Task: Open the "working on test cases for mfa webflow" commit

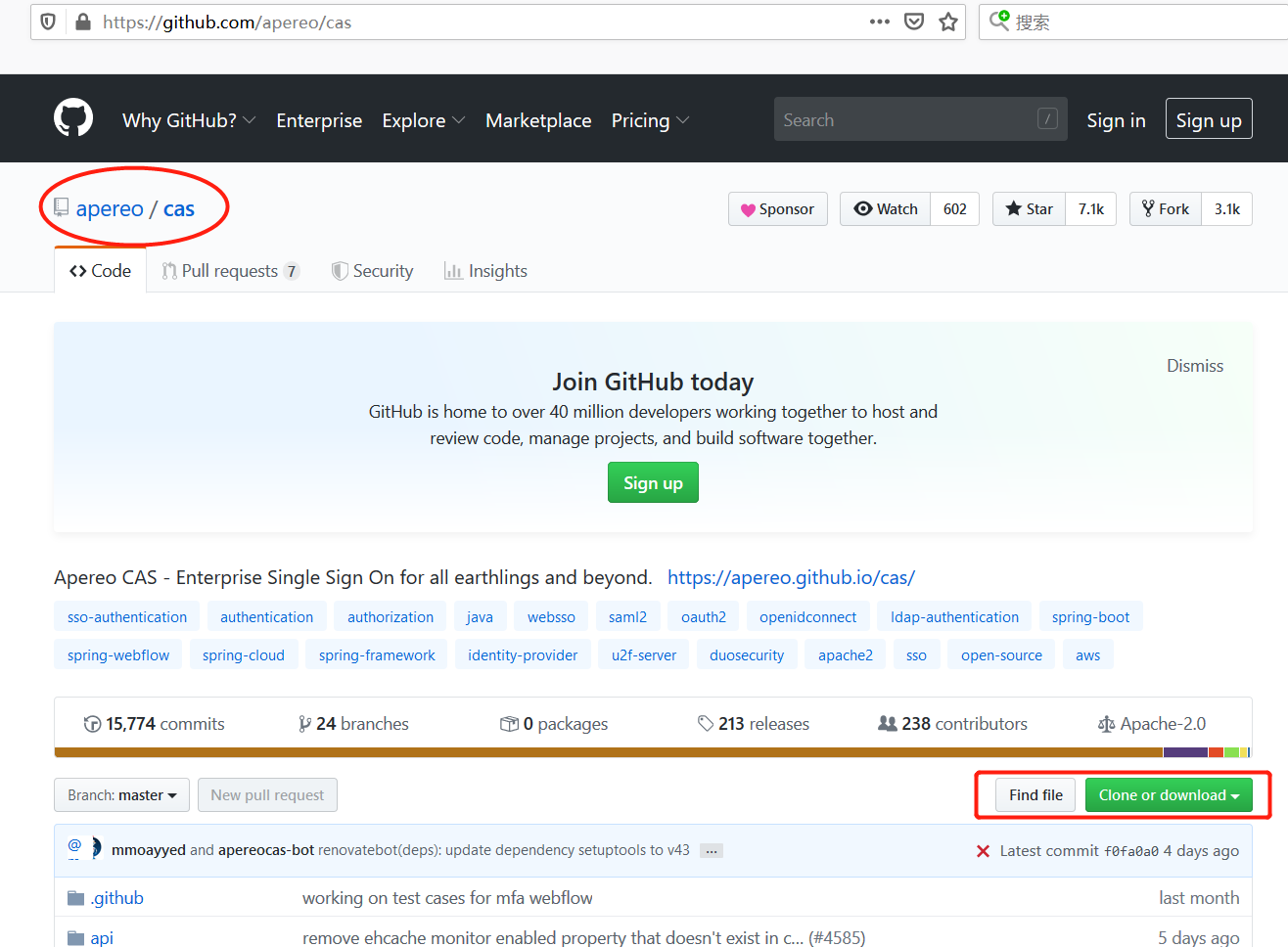Action: pyautogui.click(x=447, y=898)
